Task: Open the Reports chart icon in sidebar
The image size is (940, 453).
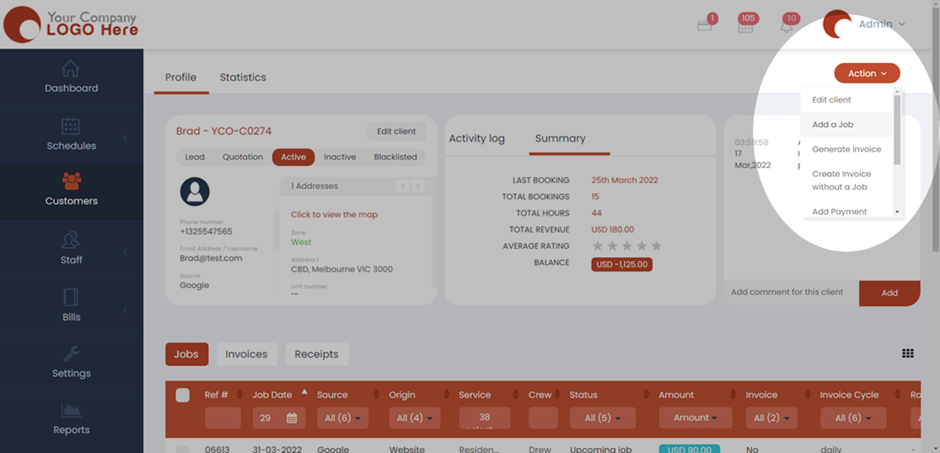Action: (70, 410)
